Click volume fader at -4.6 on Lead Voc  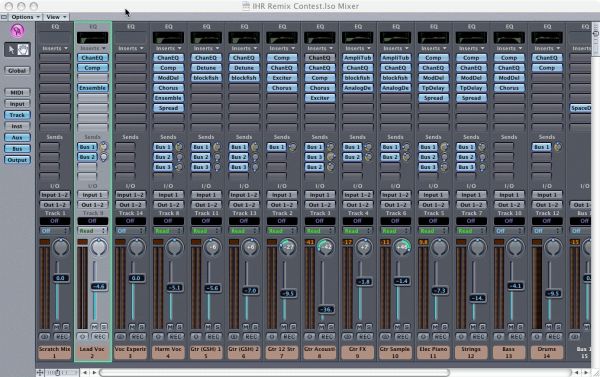(x=99, y=286)
